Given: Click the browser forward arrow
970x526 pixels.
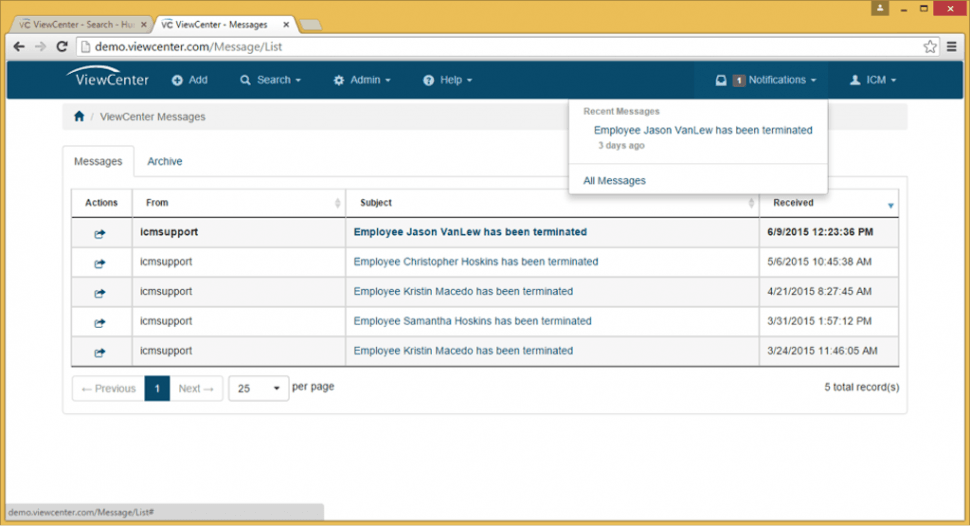Looking at the screenshot, I should (x=40, y=46).
